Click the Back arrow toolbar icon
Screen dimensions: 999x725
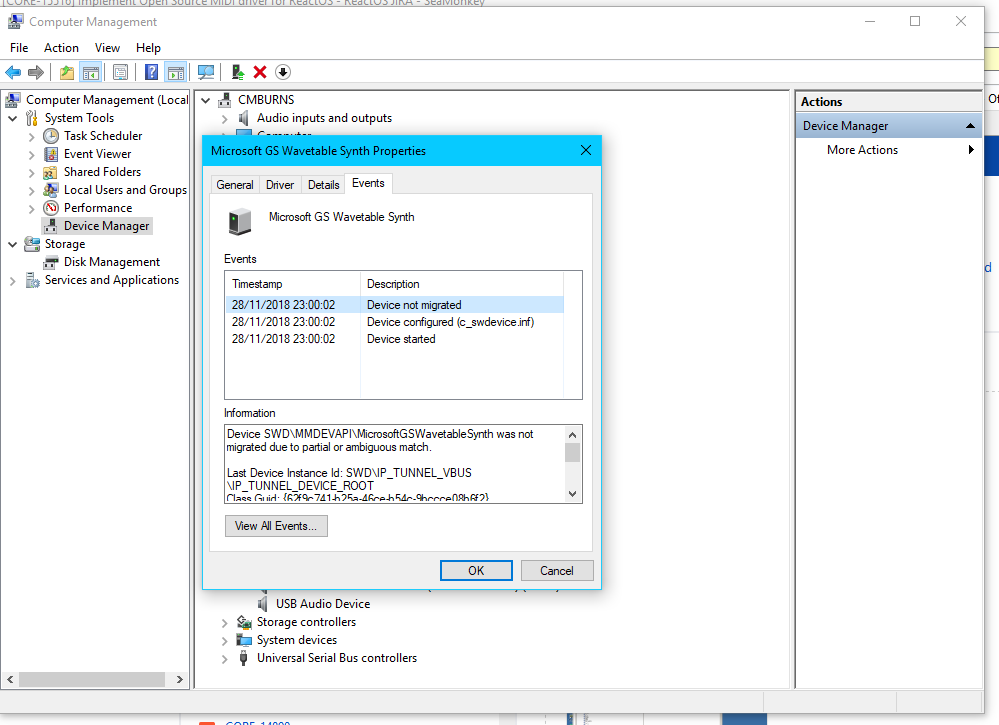(13, 72)
